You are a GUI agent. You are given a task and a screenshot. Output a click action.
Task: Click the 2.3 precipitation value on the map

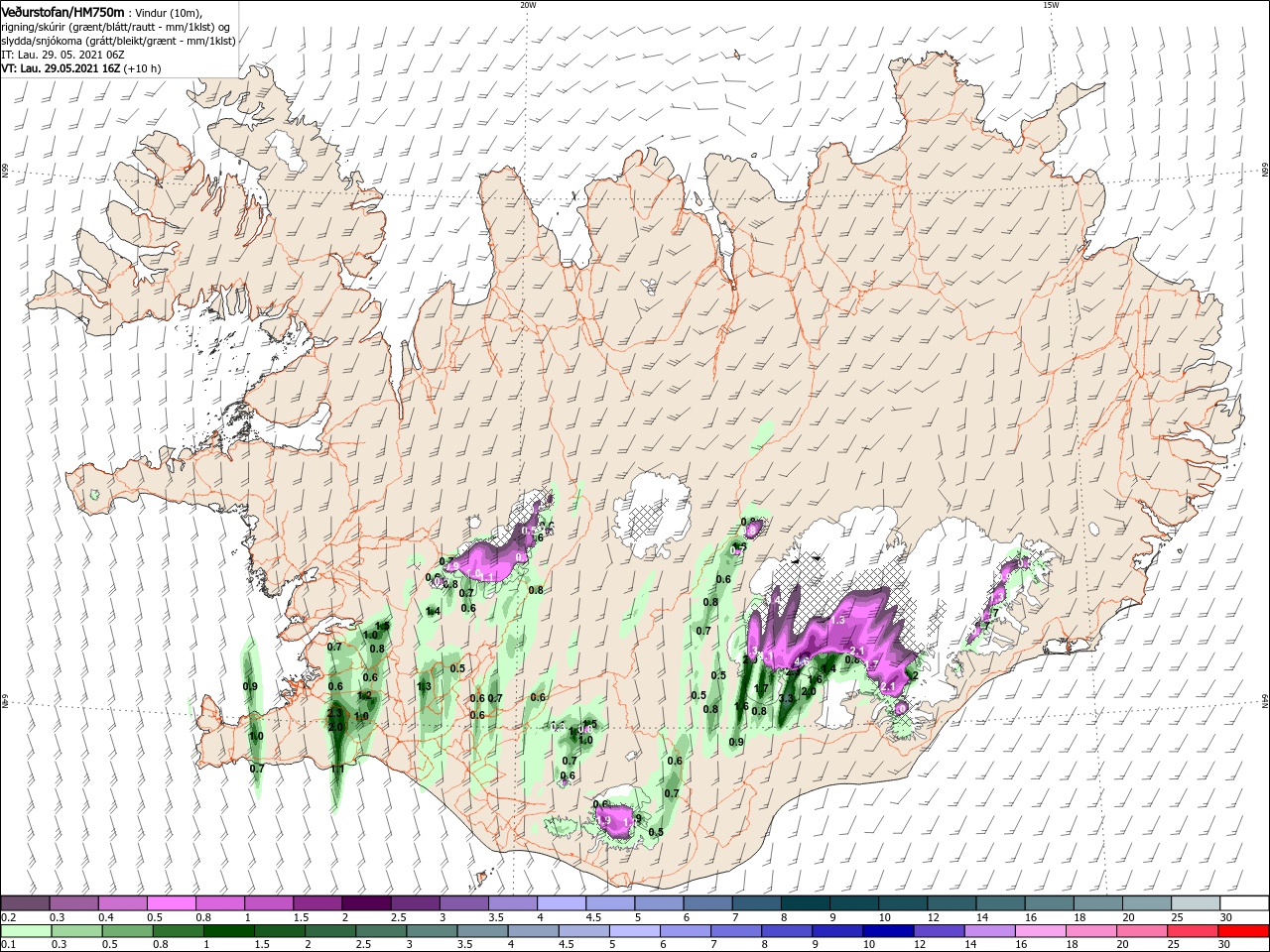point(335,713)
